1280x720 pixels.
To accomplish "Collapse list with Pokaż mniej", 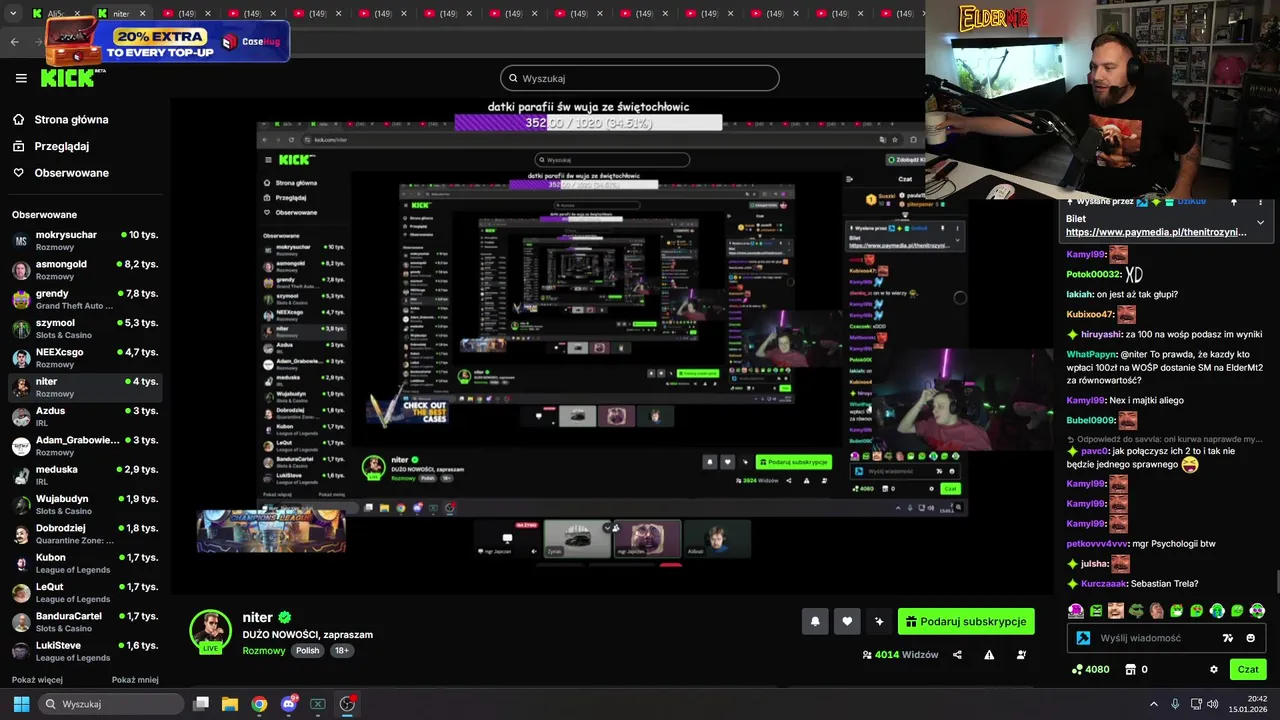I will click(135, 679).
